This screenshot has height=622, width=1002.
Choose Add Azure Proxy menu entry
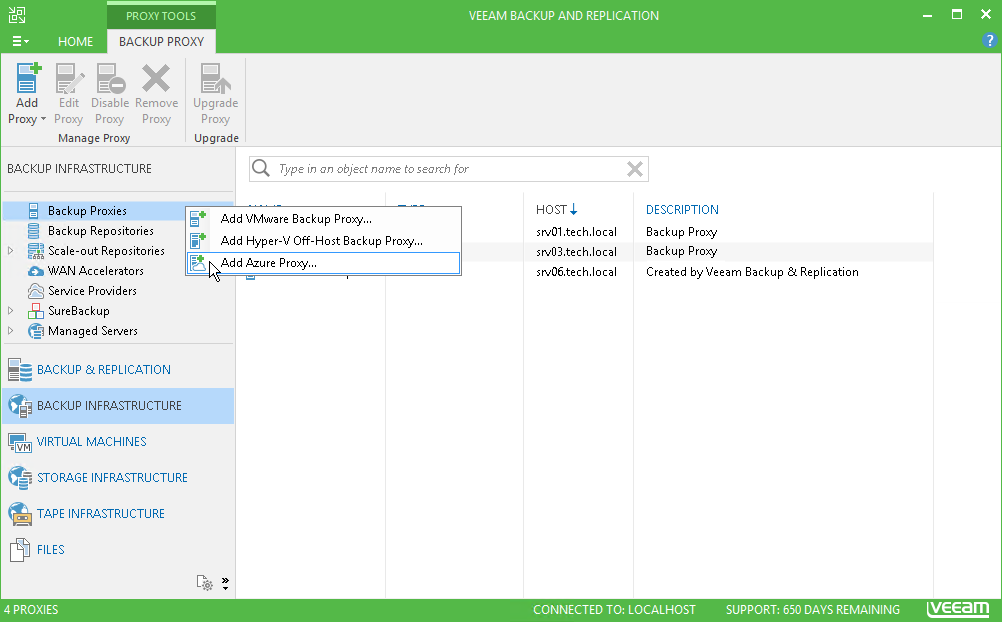[323, 263]
